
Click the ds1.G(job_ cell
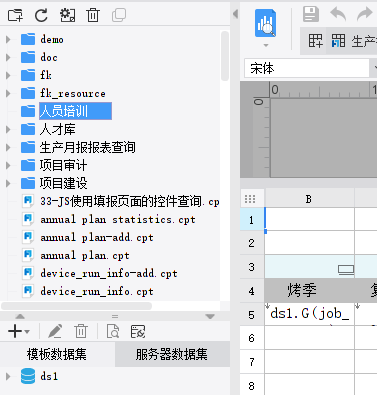point(309,314)
